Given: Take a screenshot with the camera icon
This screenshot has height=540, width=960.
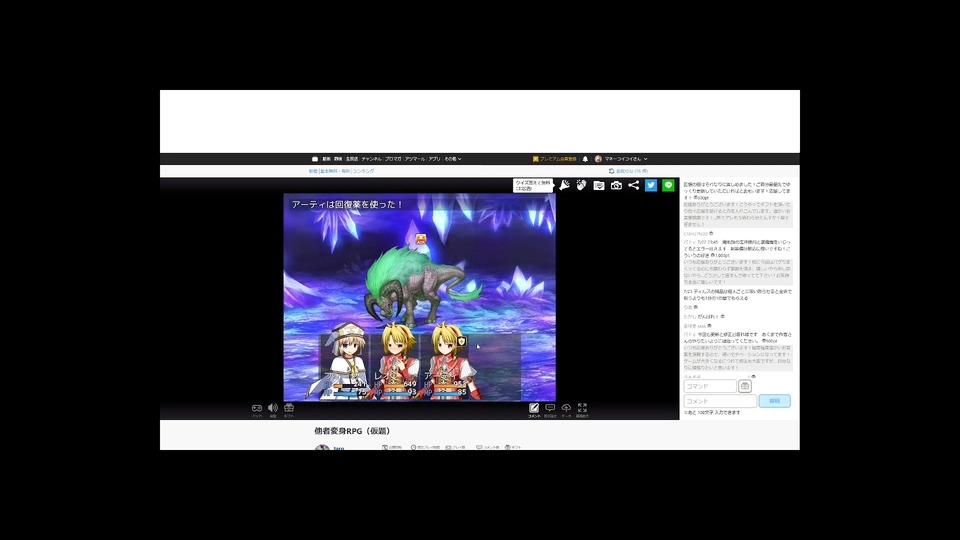Looking at the screenshot, I should point(616,185).
